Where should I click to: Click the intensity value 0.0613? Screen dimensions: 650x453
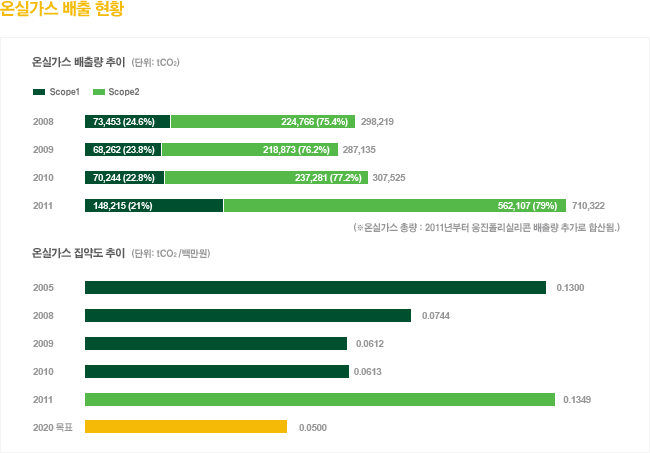tap(368, 372)
